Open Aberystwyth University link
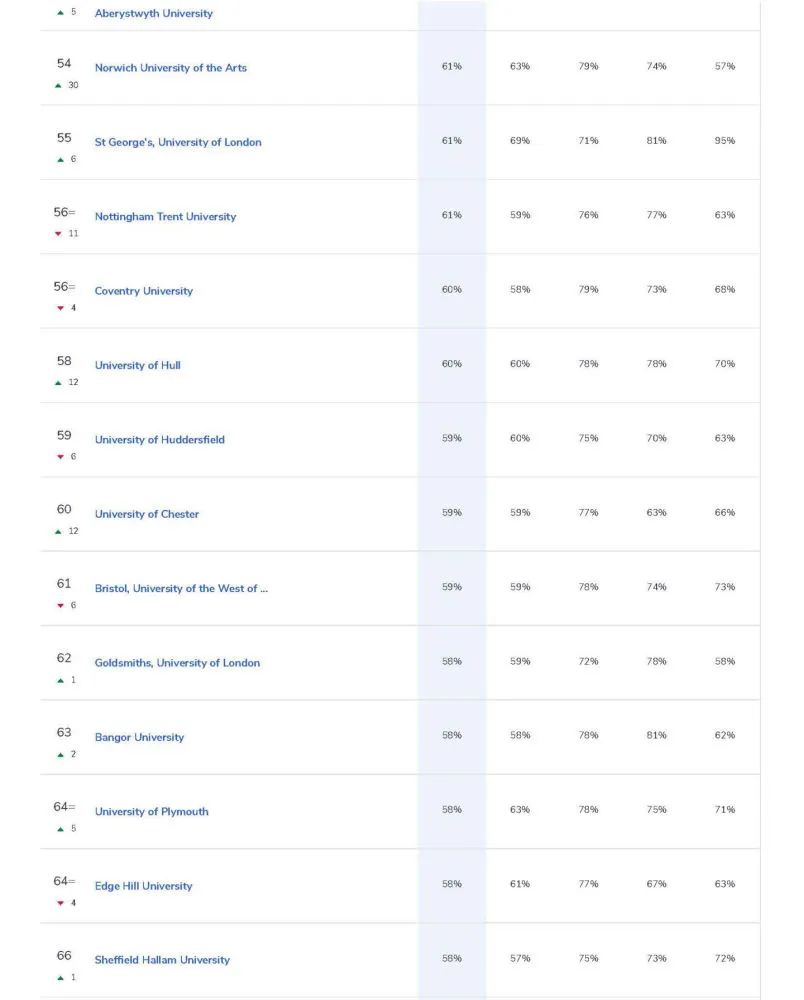The width and height of the screenshot is (804, 1000). [x=154, y=13]
